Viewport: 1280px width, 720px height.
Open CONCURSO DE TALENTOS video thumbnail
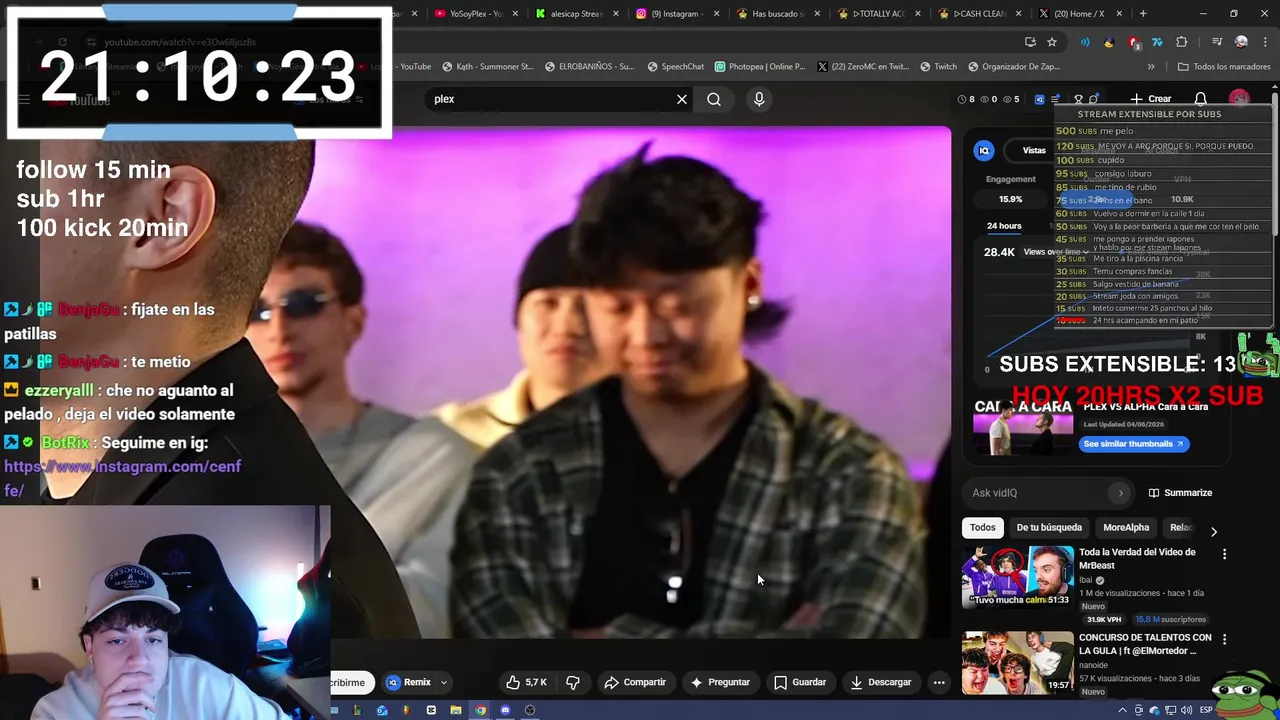point(1018,663)
